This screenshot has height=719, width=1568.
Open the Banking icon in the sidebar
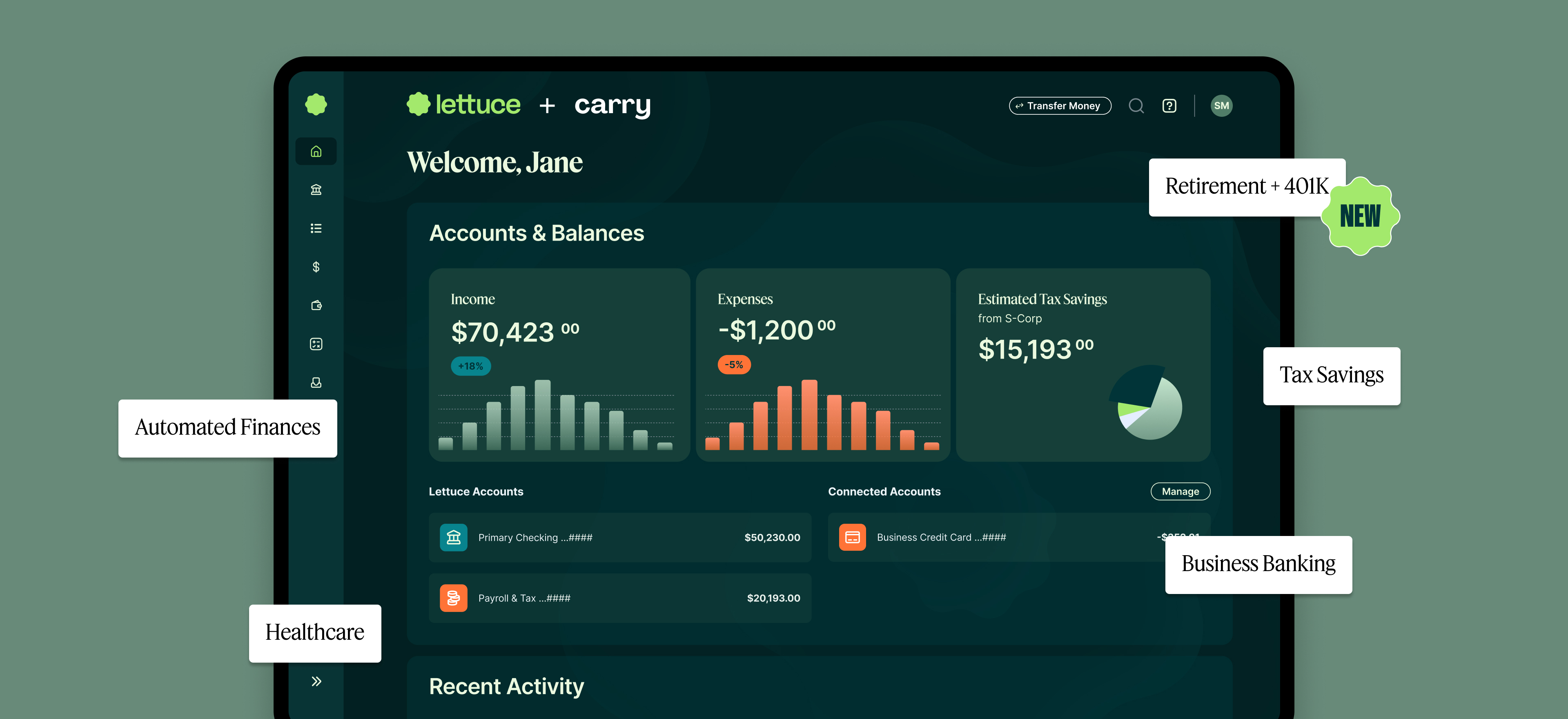click(x=316, y=189)
